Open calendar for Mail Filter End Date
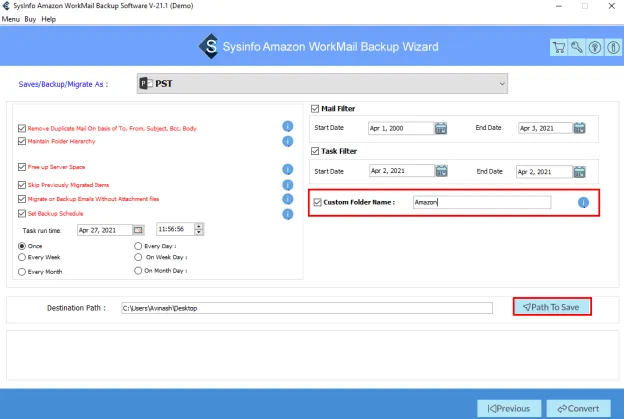This screenshot has height=419, width=624. 578,128
